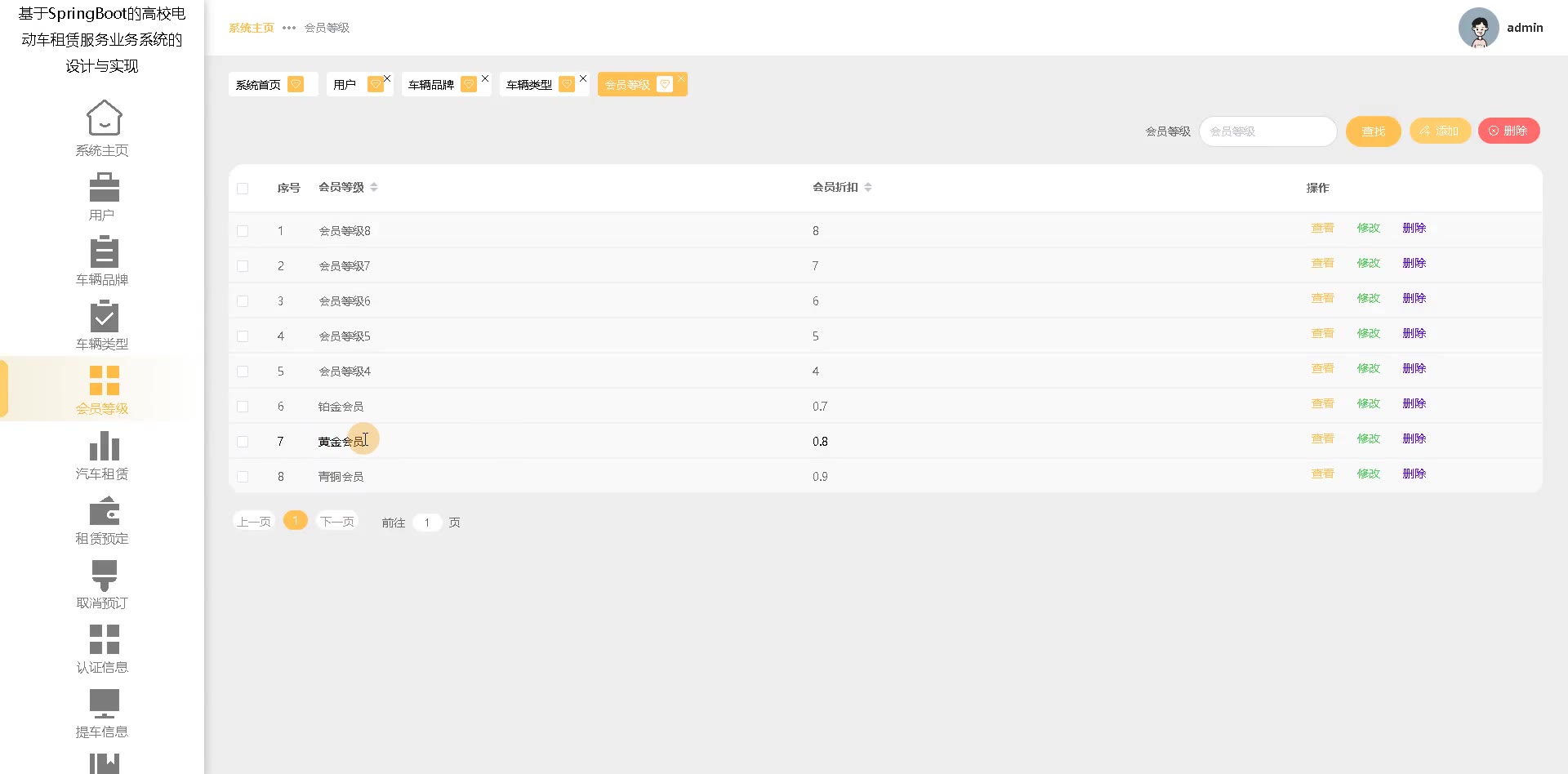
Task: Open the 车辆类型 checkmark clipboard icon
Action: point(104,316)
